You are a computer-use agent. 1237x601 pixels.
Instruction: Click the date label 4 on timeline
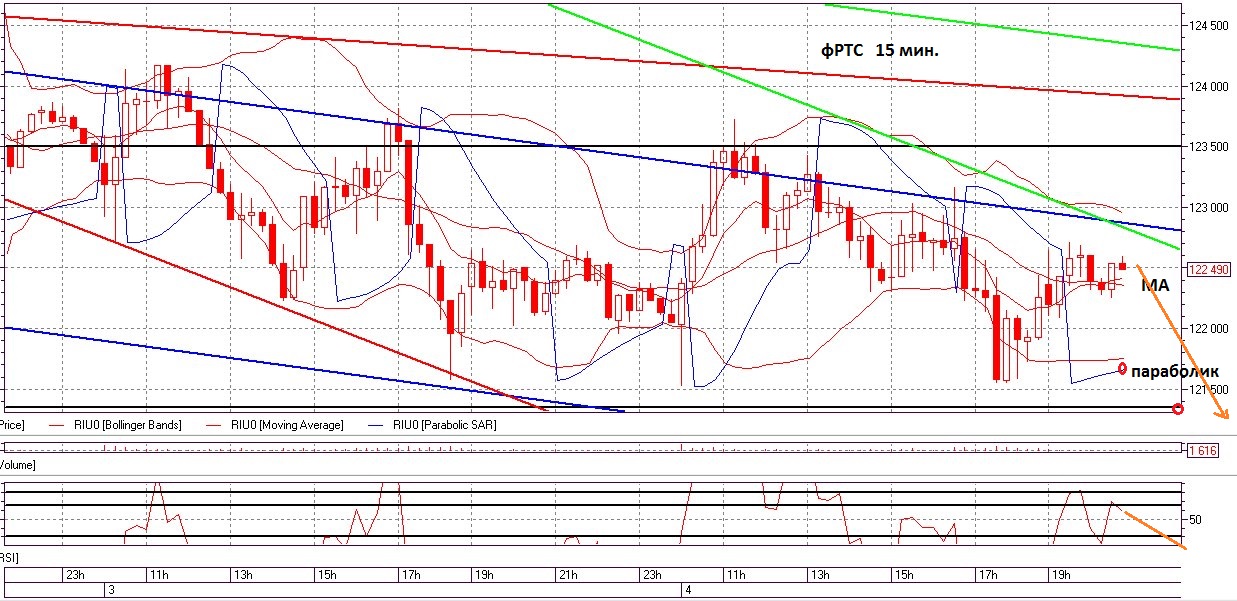pyautogui.click(x=687, y=591)
